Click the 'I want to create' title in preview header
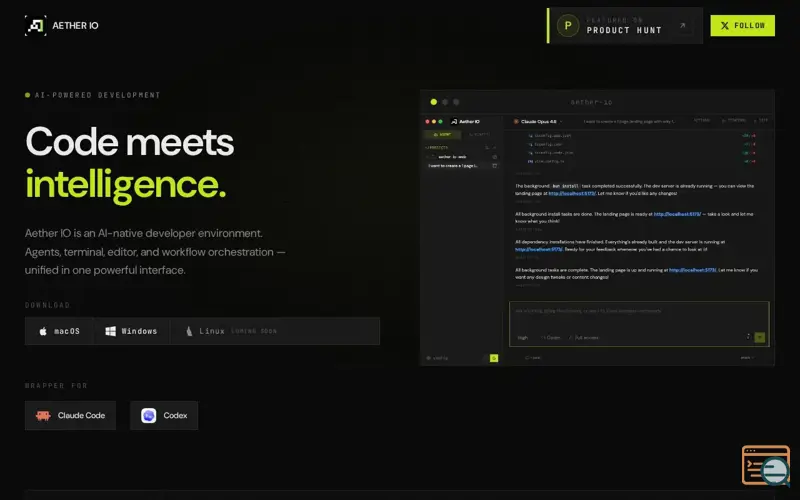 pos(629,121)
